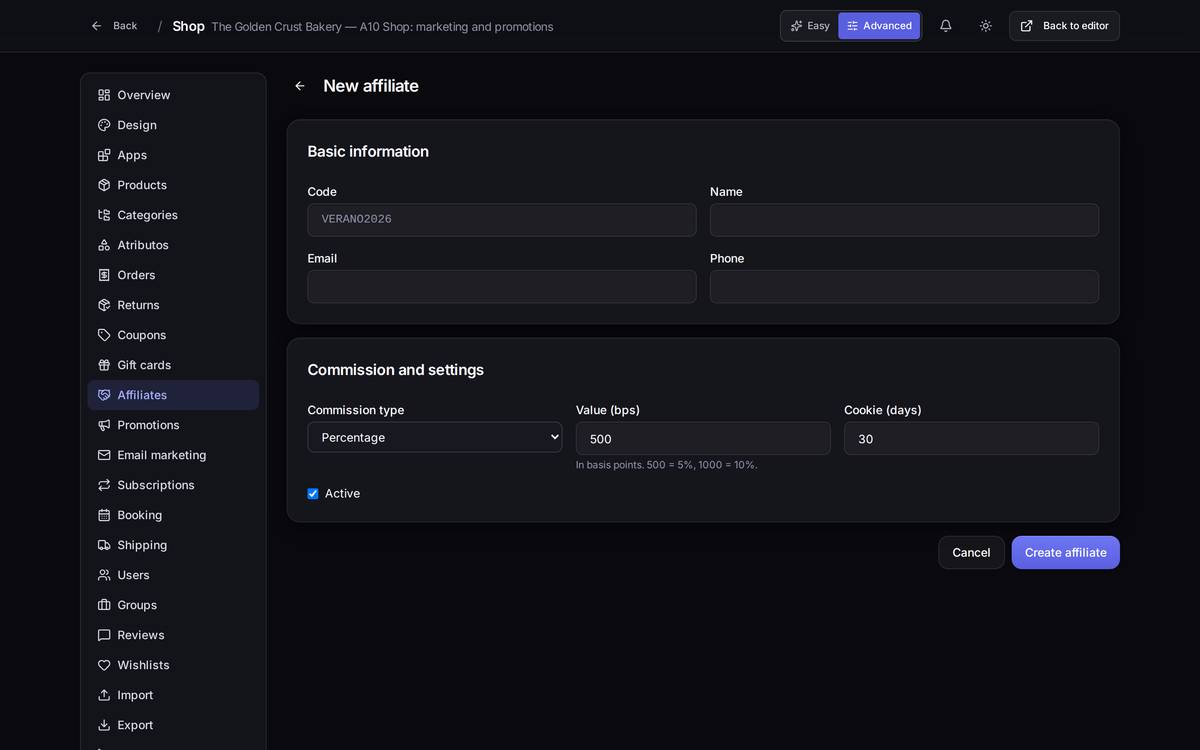
Task: Uncheck the Active checkbox
Action: coord(313,494)
